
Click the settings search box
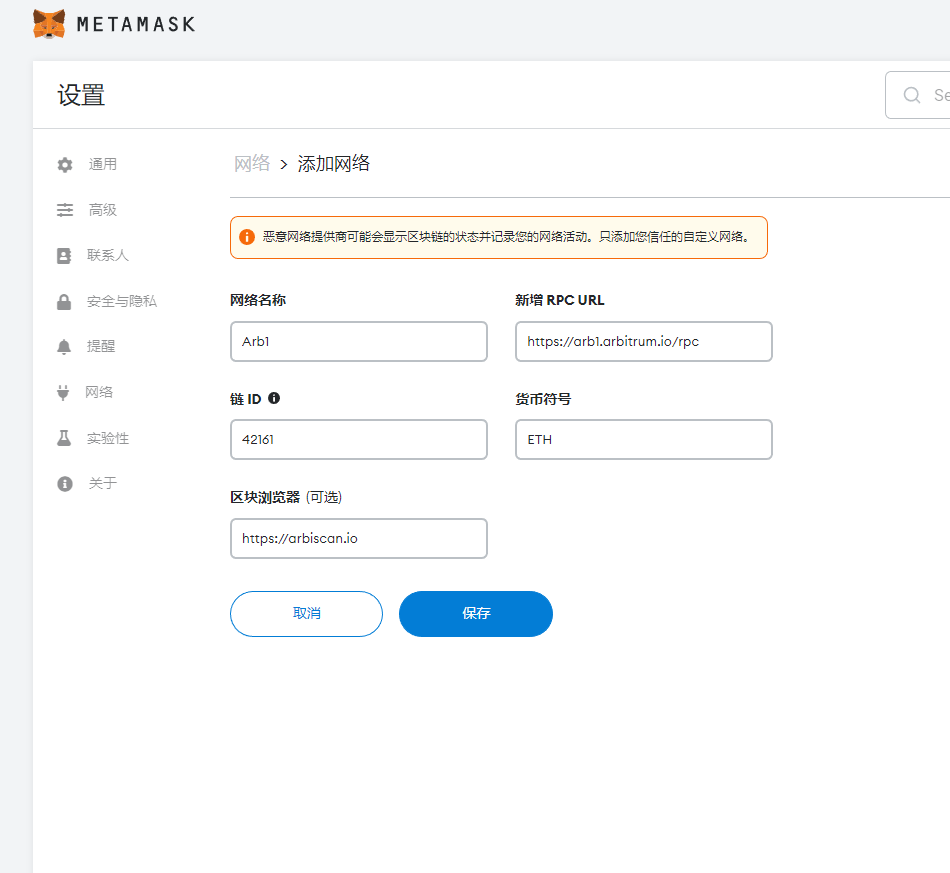(x=917, y=95)
